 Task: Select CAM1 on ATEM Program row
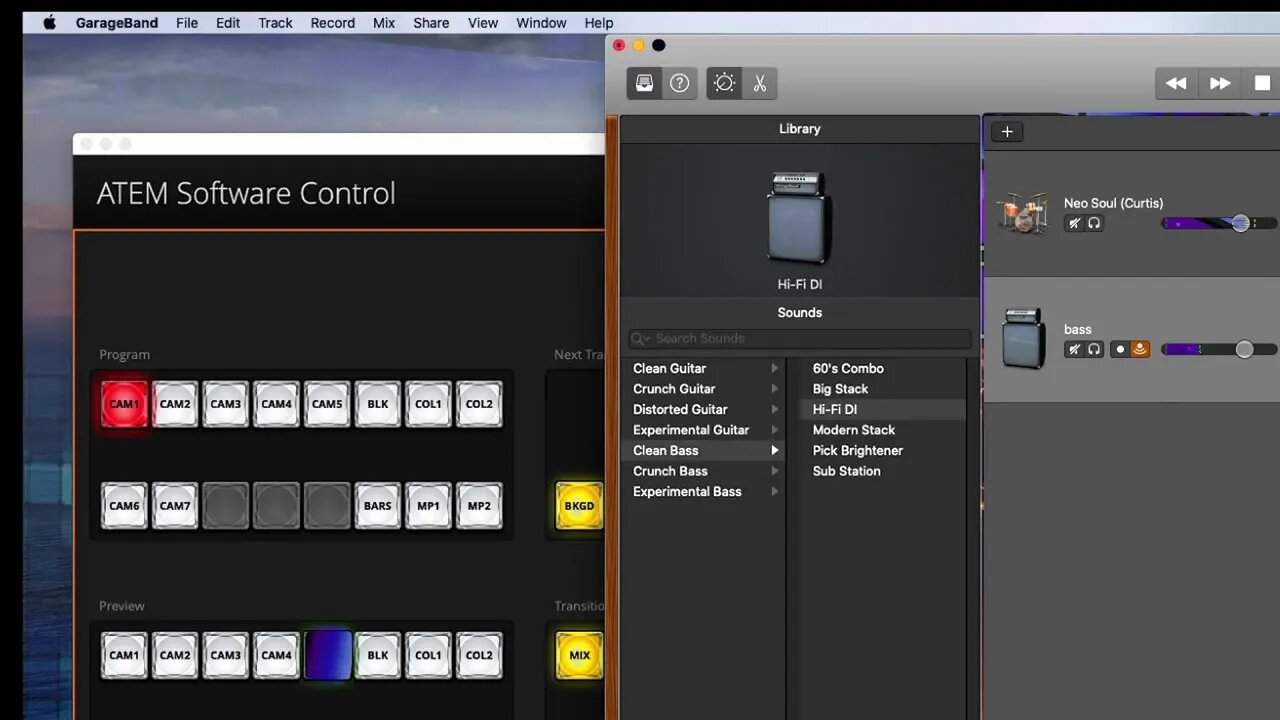(x=124, y=404)
